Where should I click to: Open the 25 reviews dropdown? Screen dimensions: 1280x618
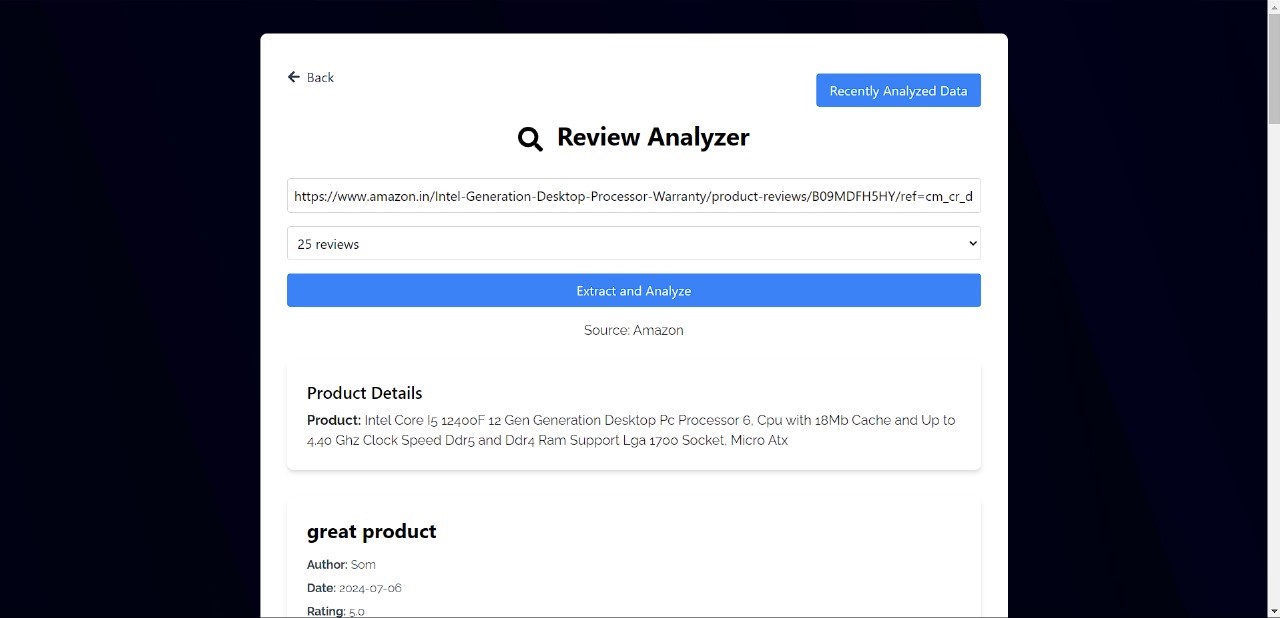click(634, 243)
